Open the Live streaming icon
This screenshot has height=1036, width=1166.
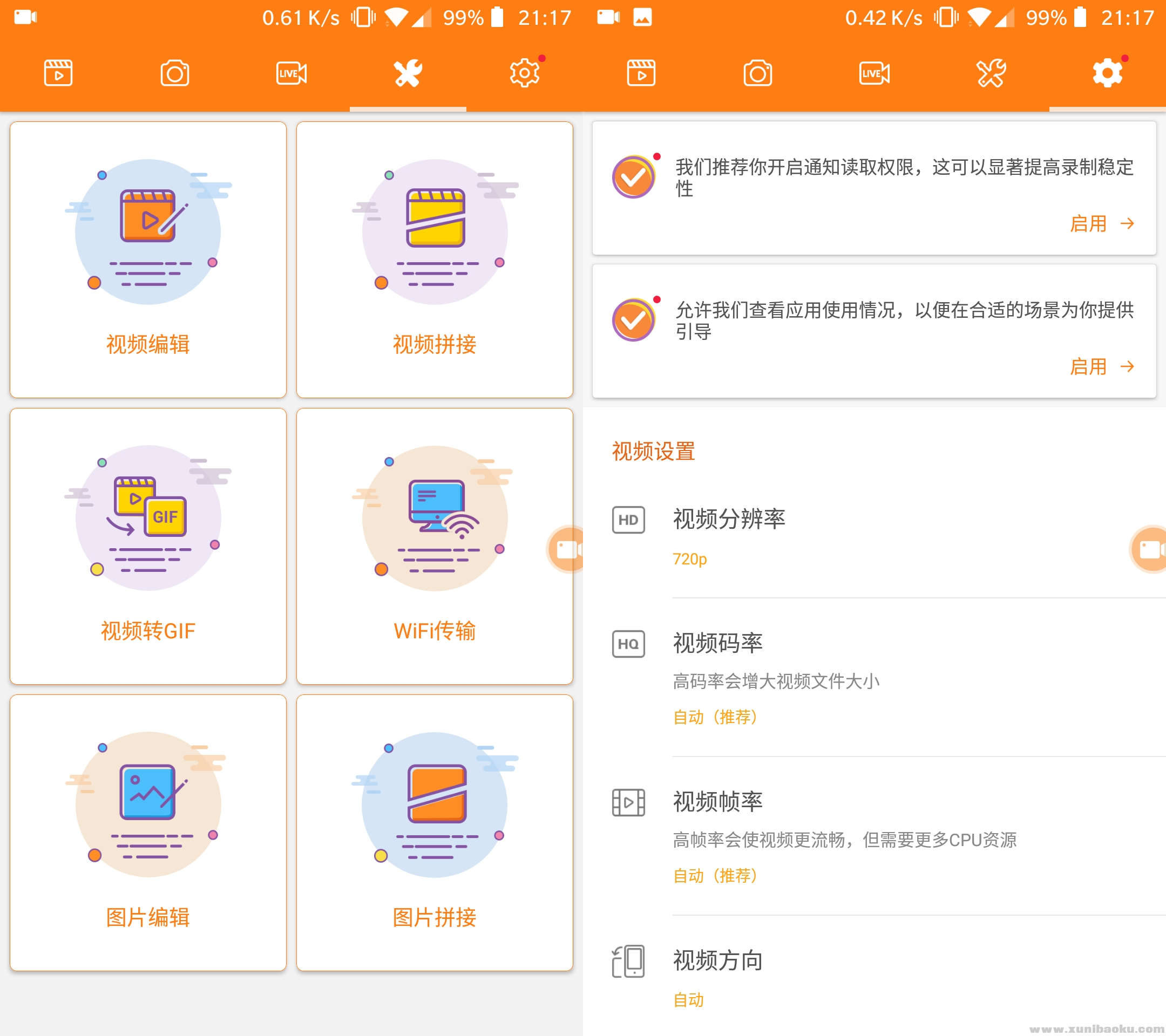click(291, 72)
